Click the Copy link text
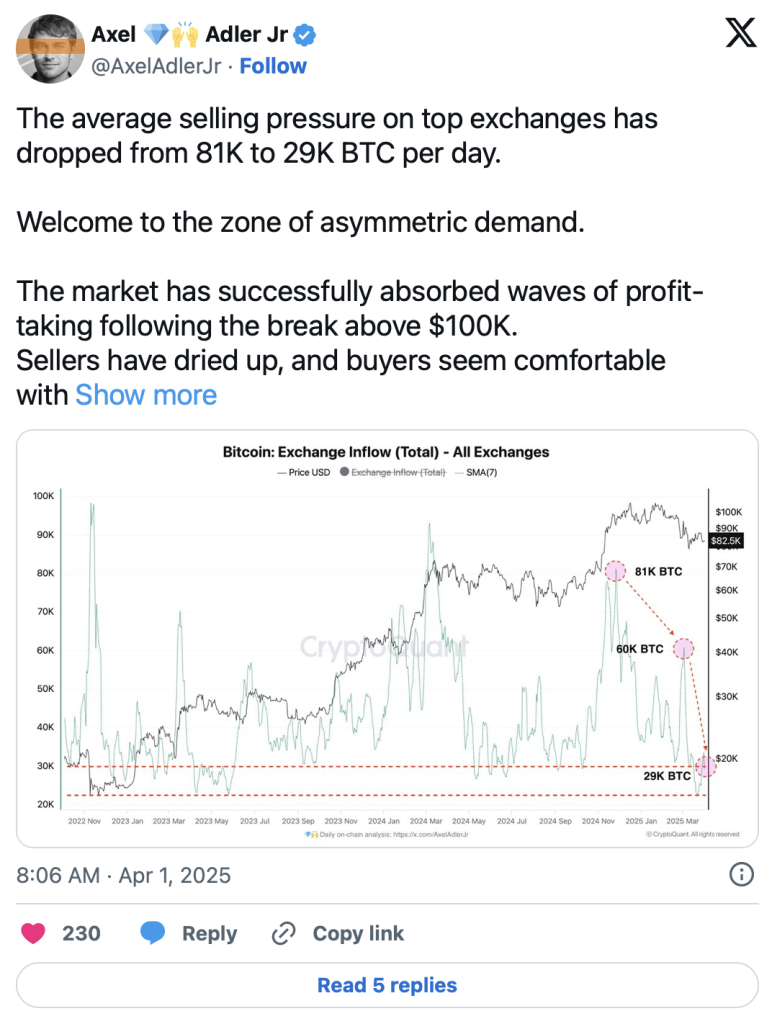Screen dimensions: 772x1024 tap(358, 933)
